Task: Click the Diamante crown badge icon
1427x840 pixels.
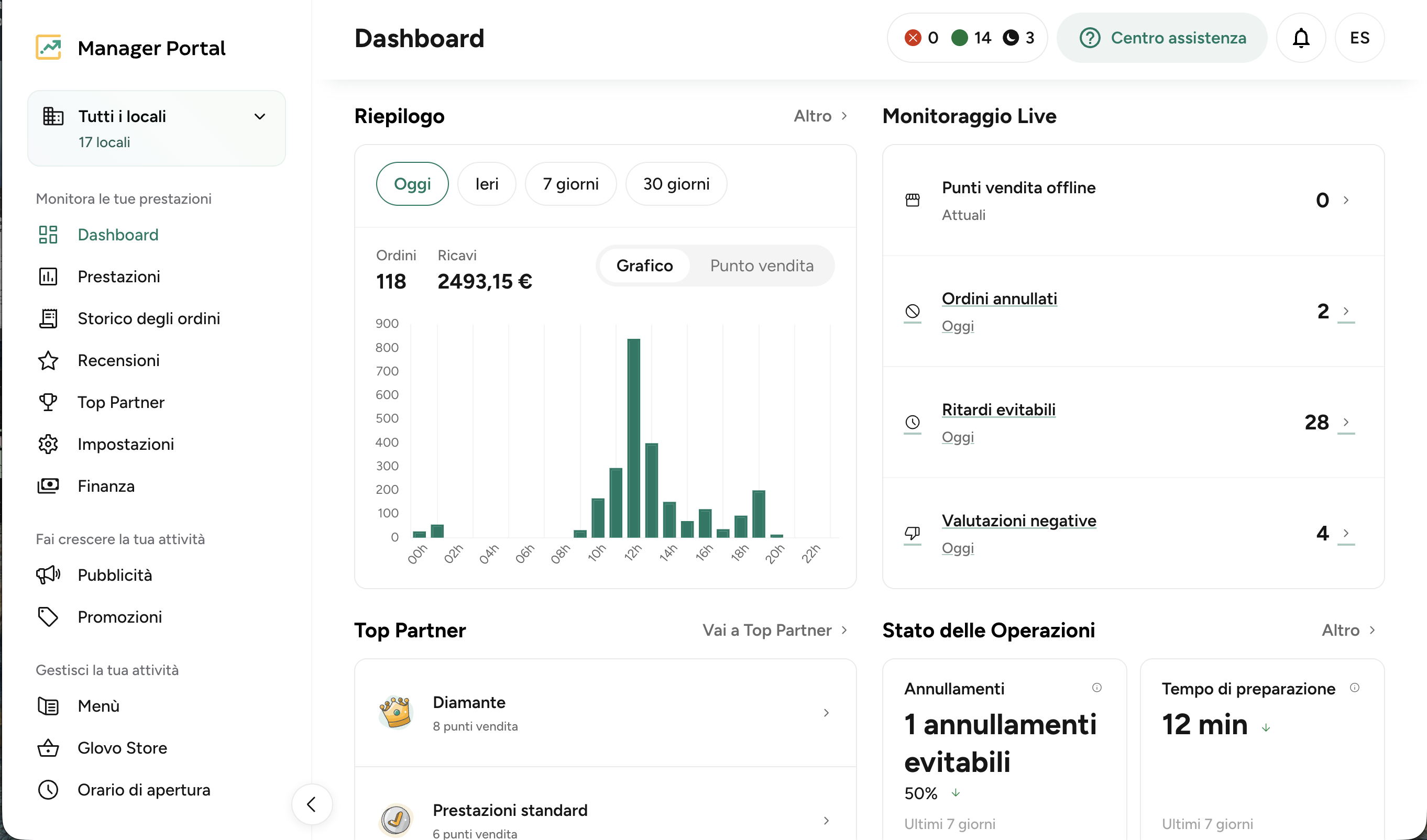Action: (x=396, y=712)
